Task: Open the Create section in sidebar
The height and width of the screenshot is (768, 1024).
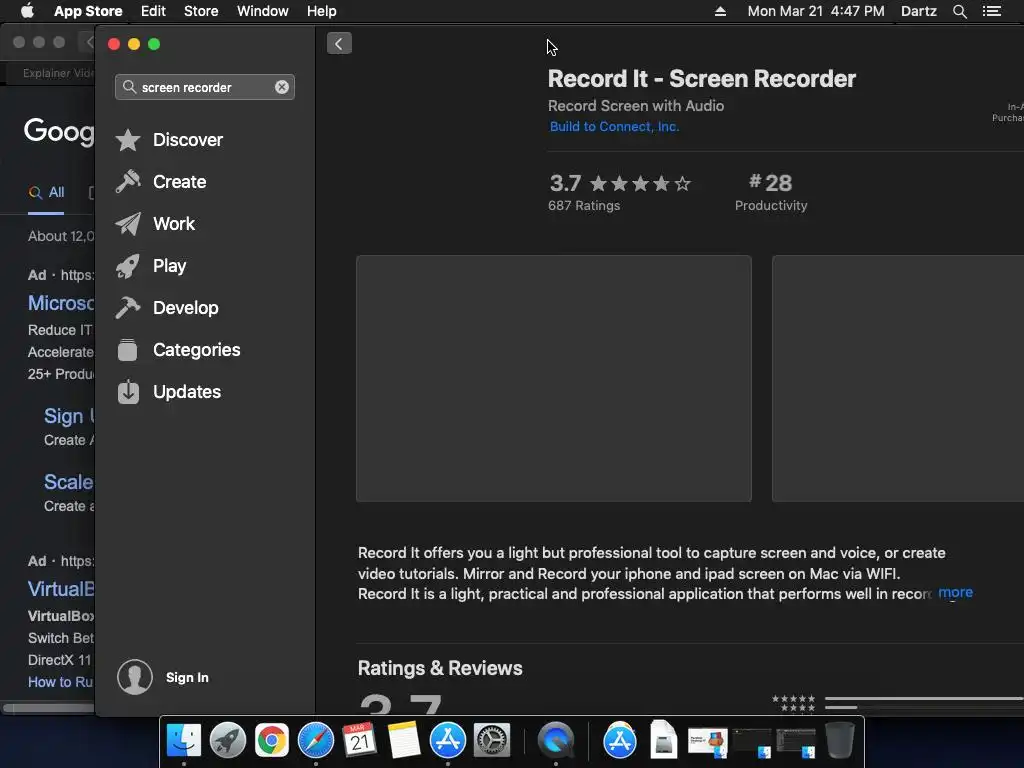Action: tap(161, 182)
